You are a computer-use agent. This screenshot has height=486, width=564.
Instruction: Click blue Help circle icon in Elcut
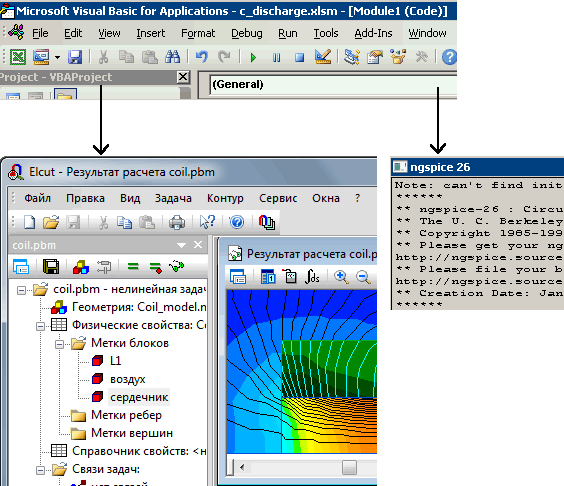(237, 222)
